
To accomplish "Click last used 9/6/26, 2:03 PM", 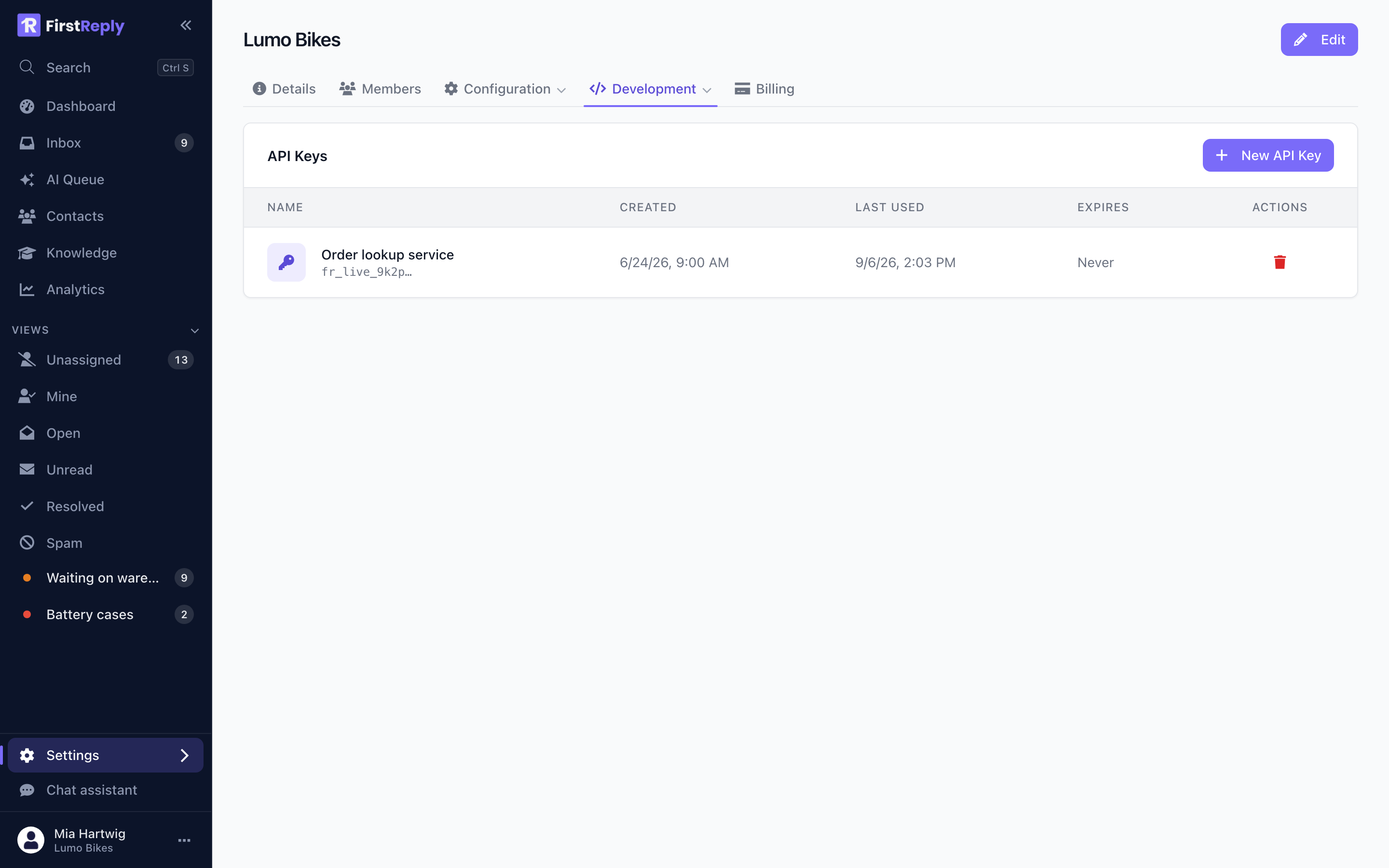I will click(x=905, y=262).
